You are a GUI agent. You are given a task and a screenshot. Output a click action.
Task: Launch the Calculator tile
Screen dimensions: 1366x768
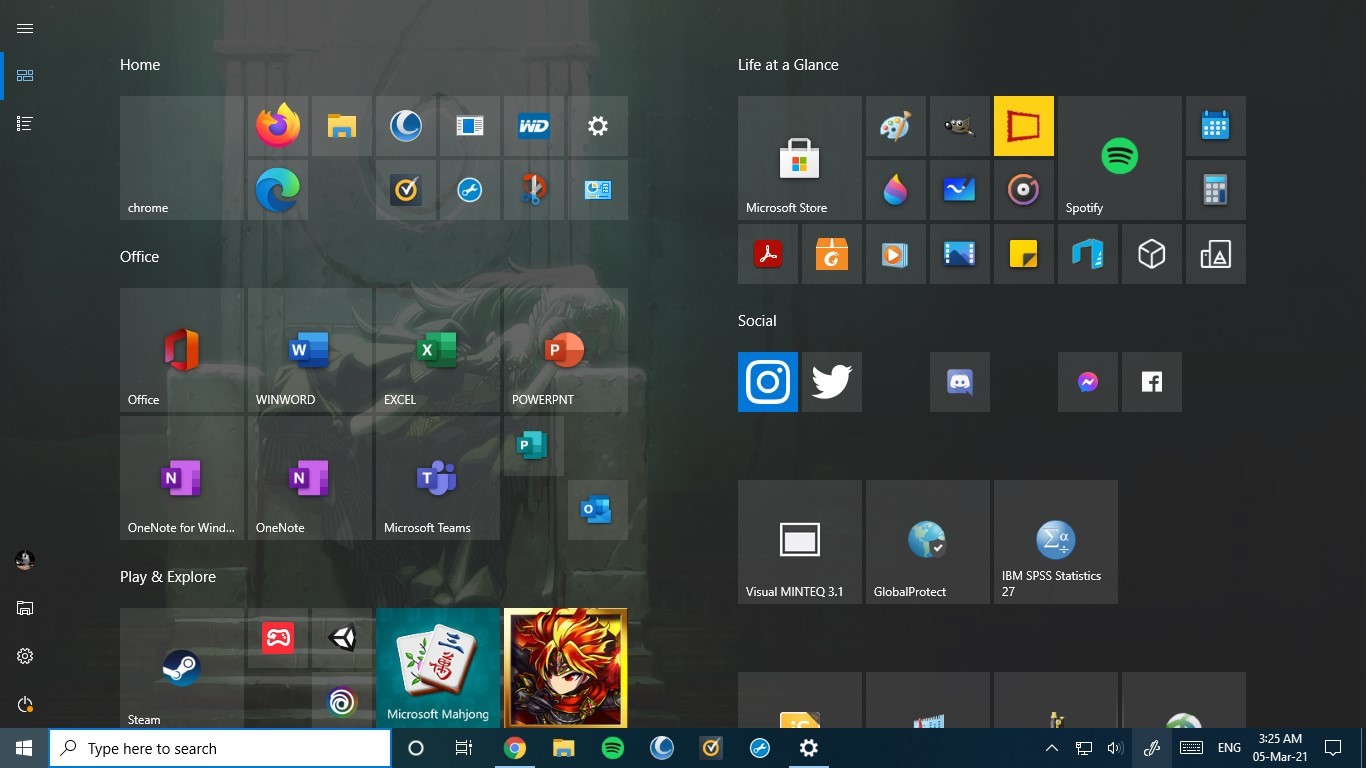1216,190
